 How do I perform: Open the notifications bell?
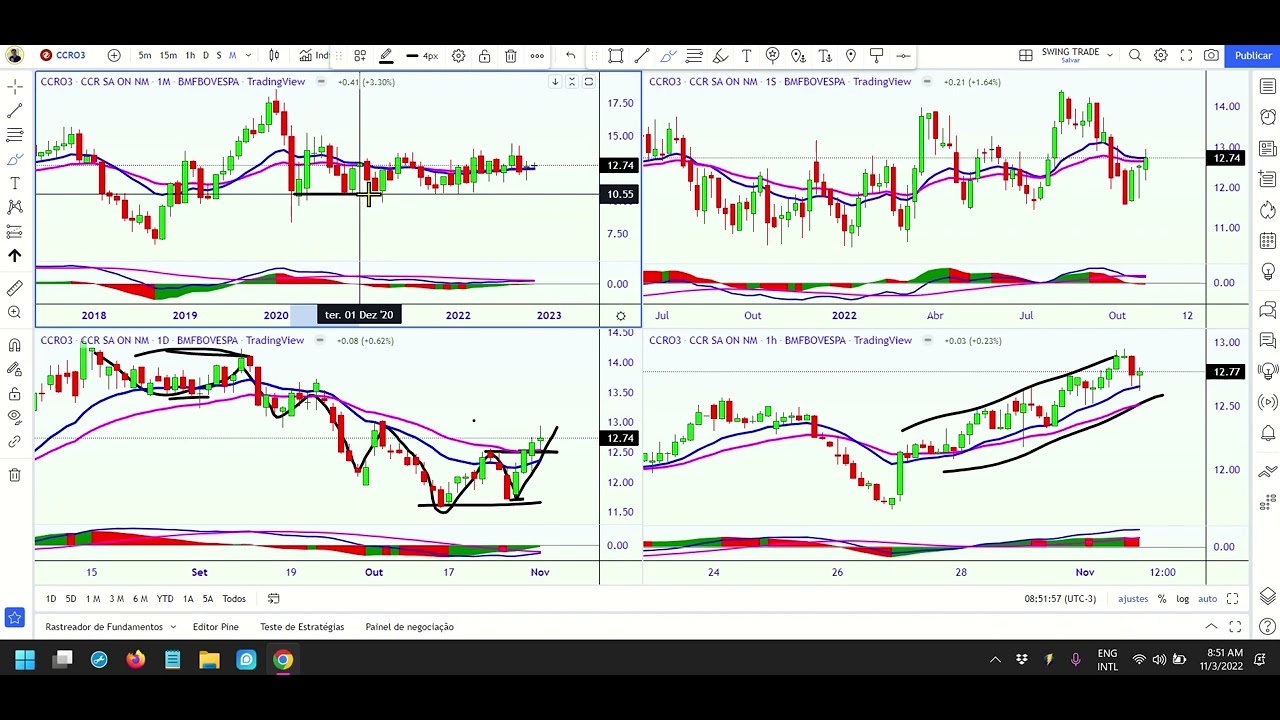point(1268,434)
